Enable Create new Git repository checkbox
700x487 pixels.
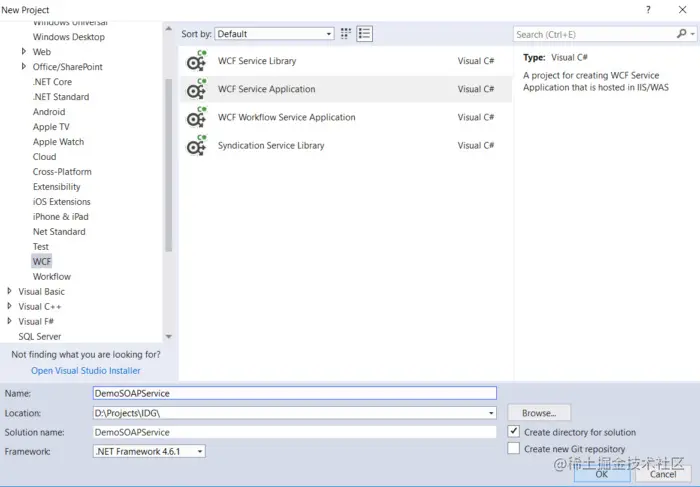coord(513,448)
